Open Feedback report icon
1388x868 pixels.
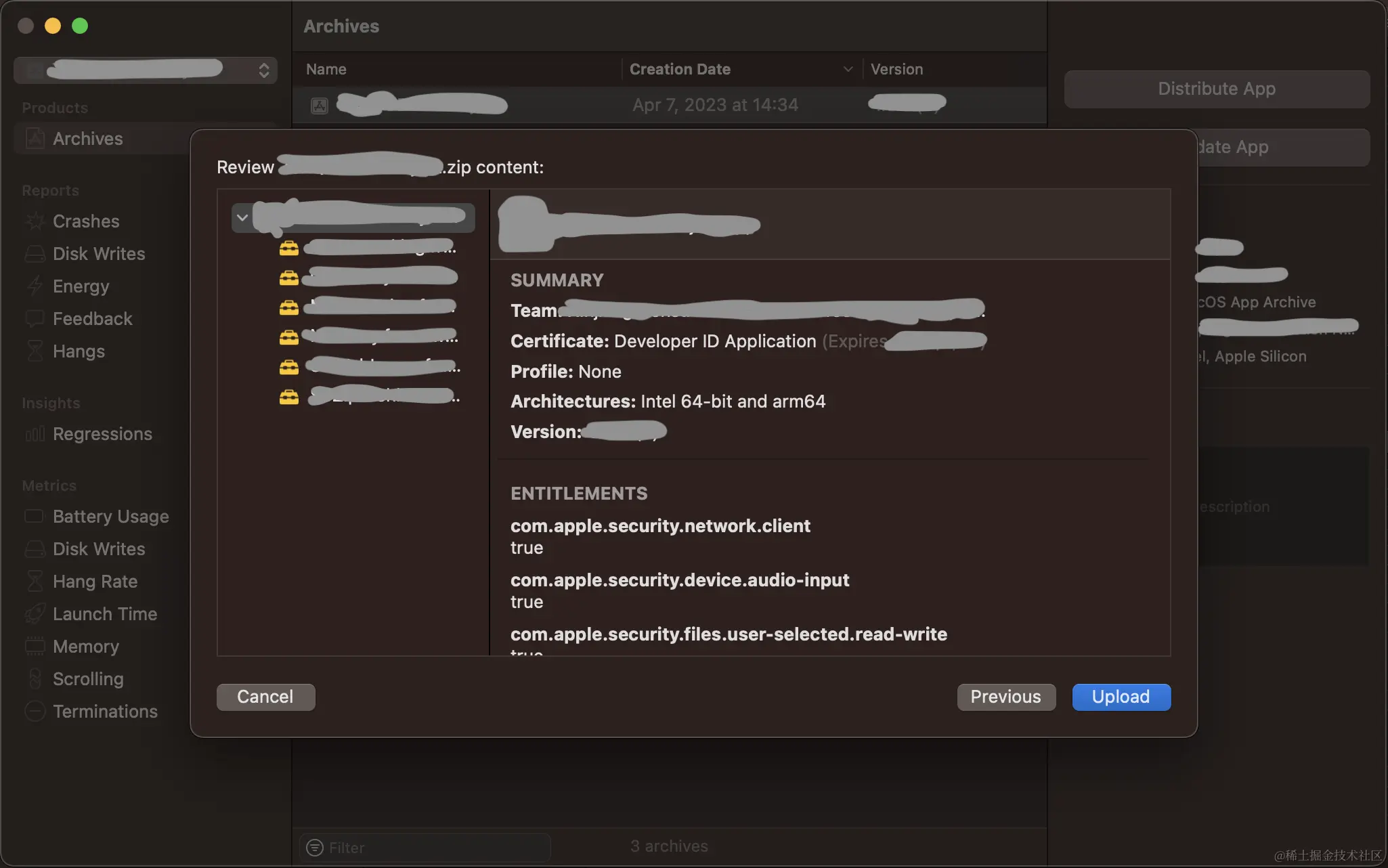click(x=35, y=319)
